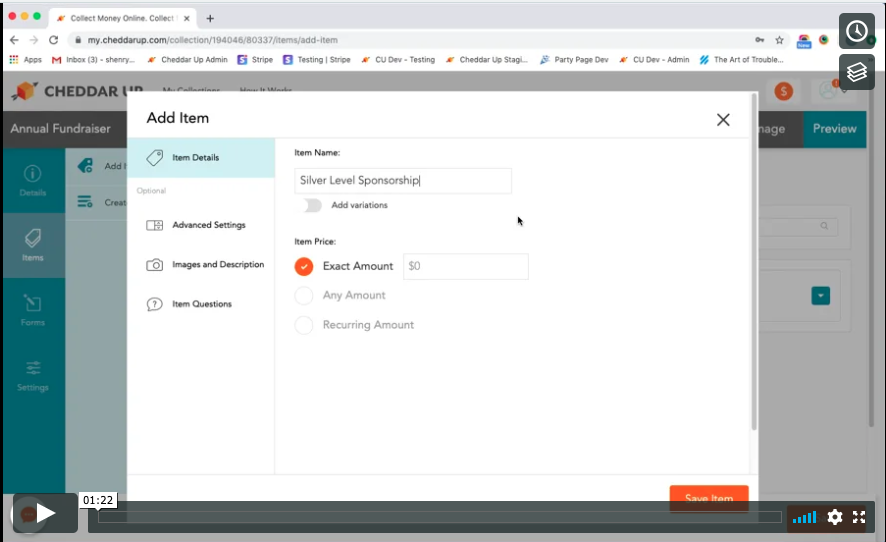Open the Settings tab in left sidebar

click(32, 375)
